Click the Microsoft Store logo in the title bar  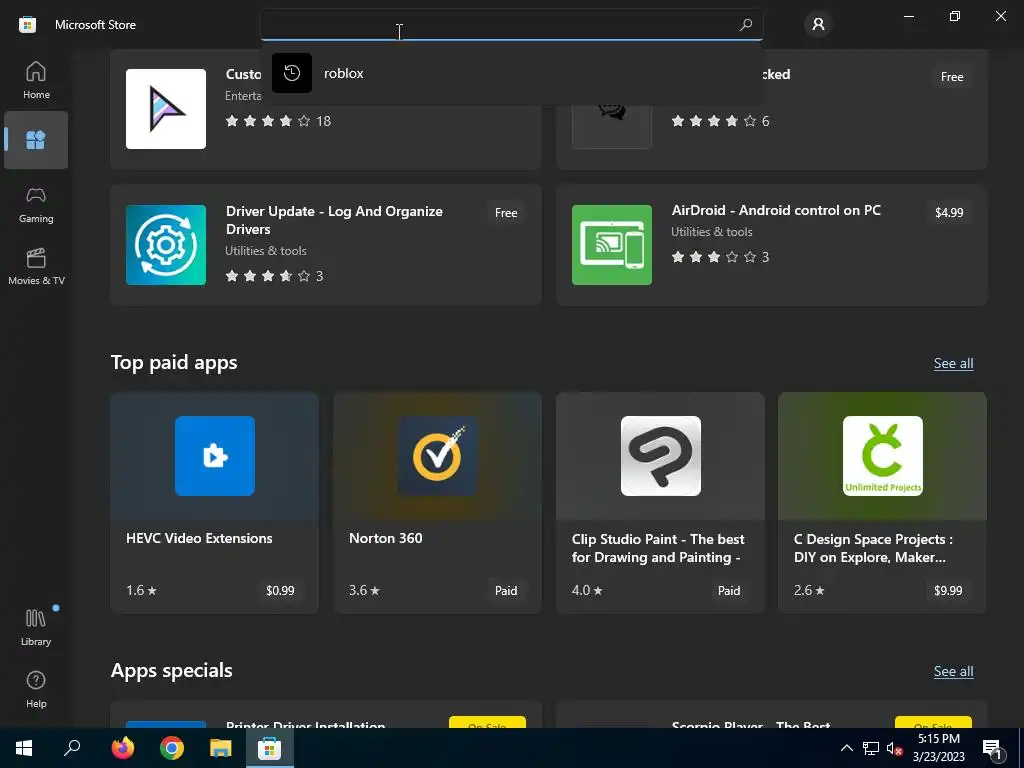point(27,25)
